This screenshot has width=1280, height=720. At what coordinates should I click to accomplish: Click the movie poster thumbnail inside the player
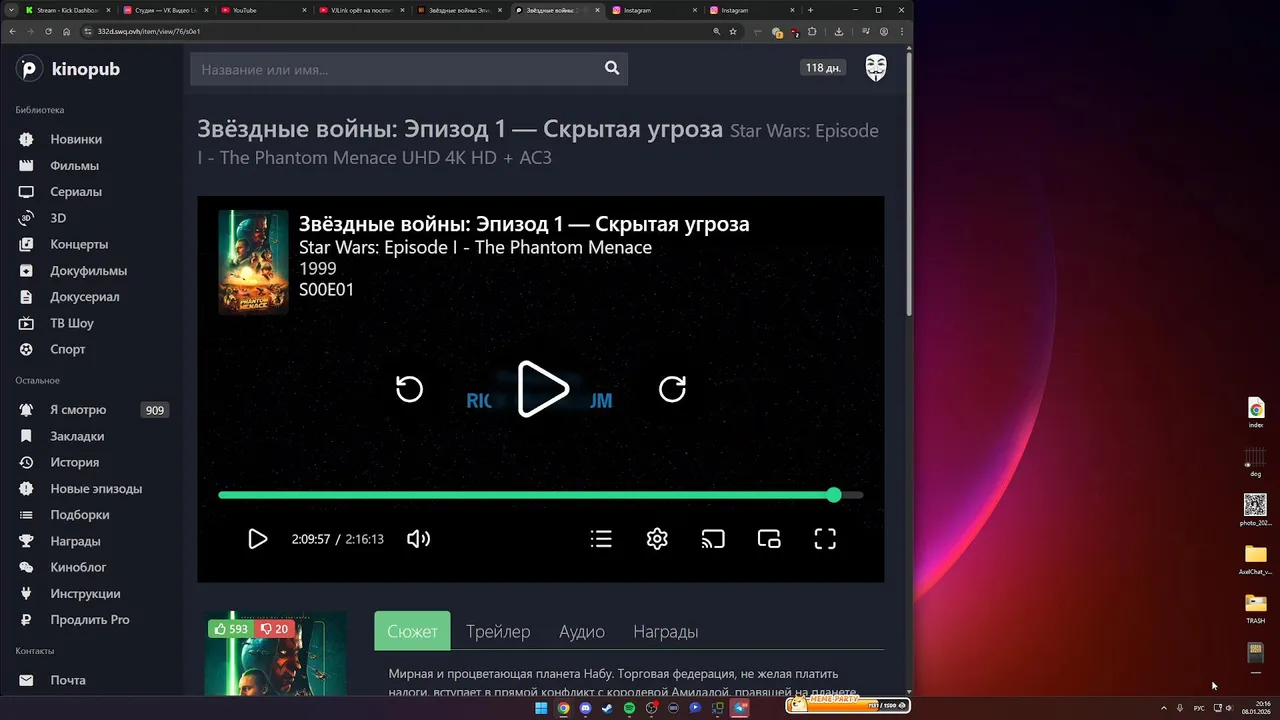(253, 262)
